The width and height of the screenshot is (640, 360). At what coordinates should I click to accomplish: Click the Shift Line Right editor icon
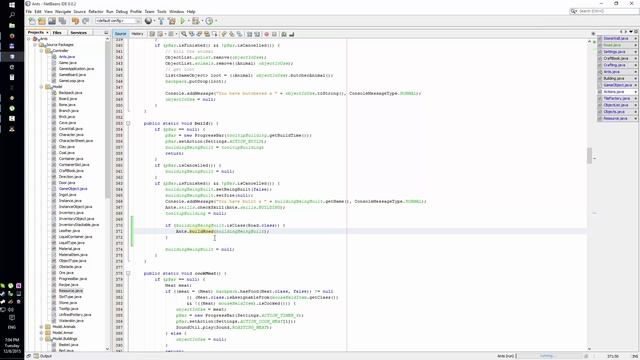(257, 34)
